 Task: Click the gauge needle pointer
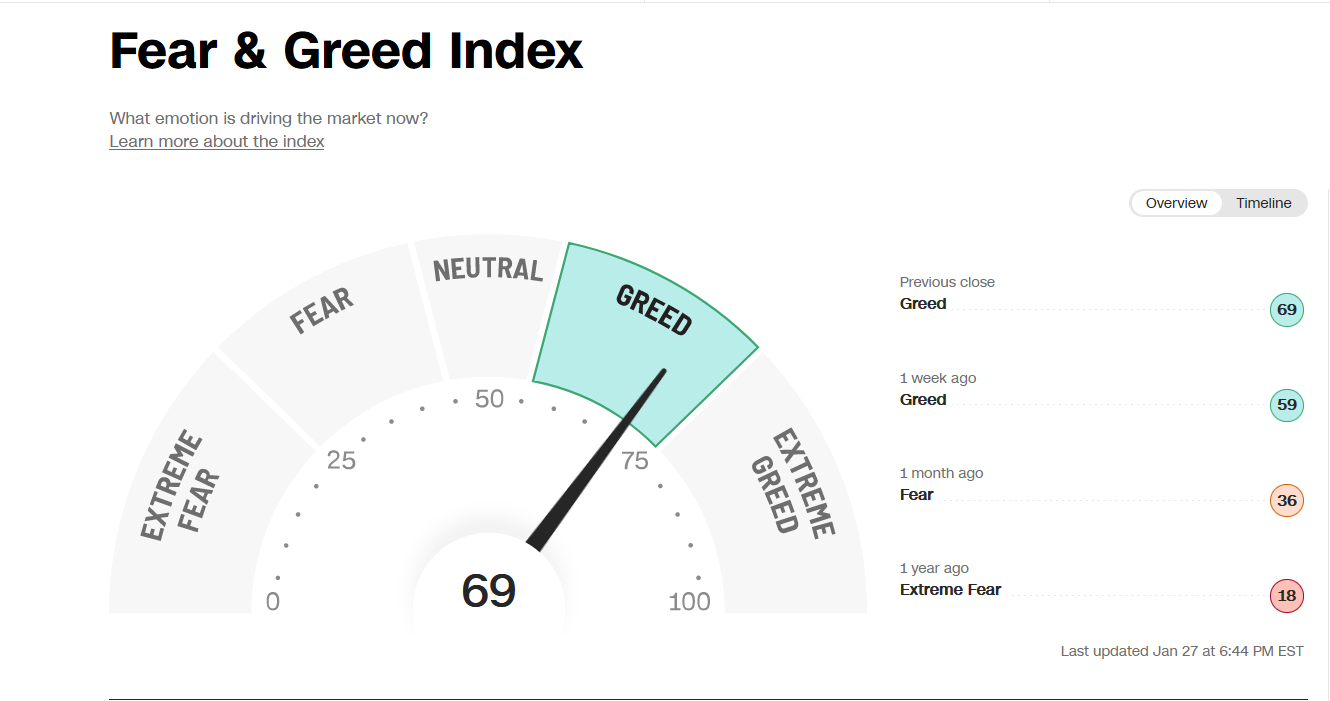597,460
